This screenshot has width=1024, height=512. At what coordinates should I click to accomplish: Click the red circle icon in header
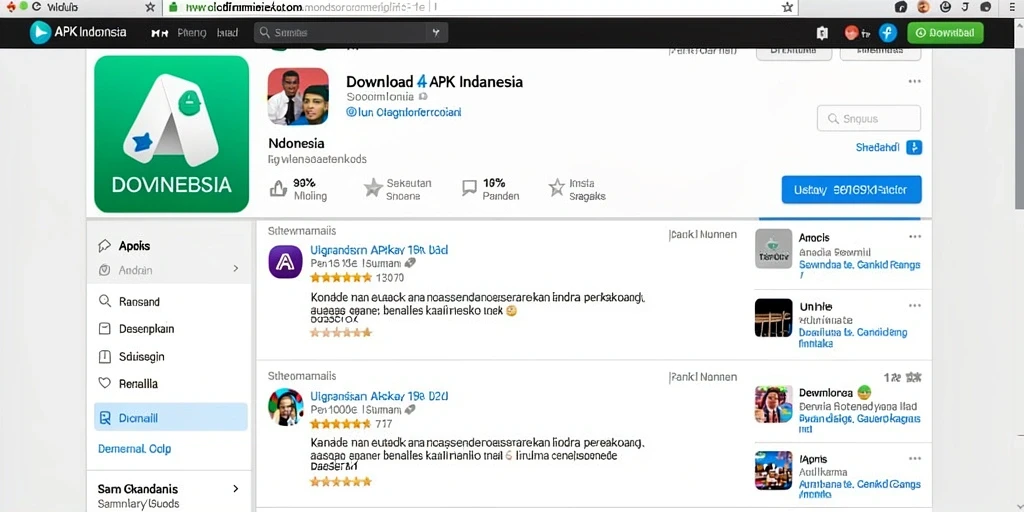[x=851, y=33]
